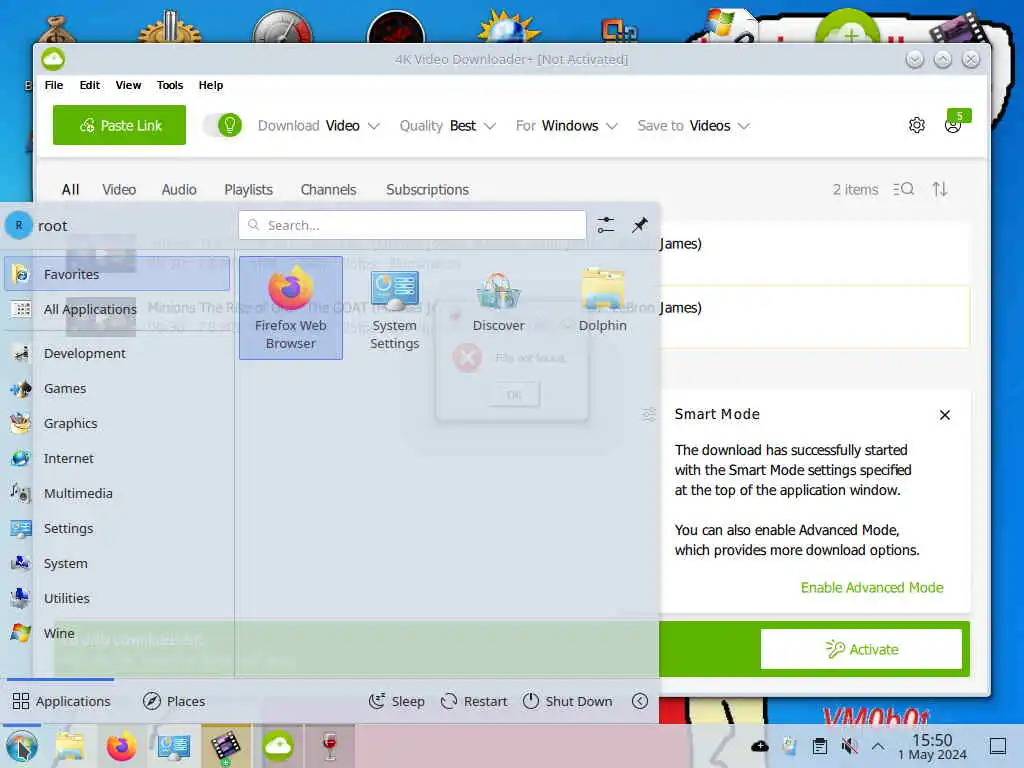Select the Multimedia category
1024x768 pixels.
pos(117,493)
